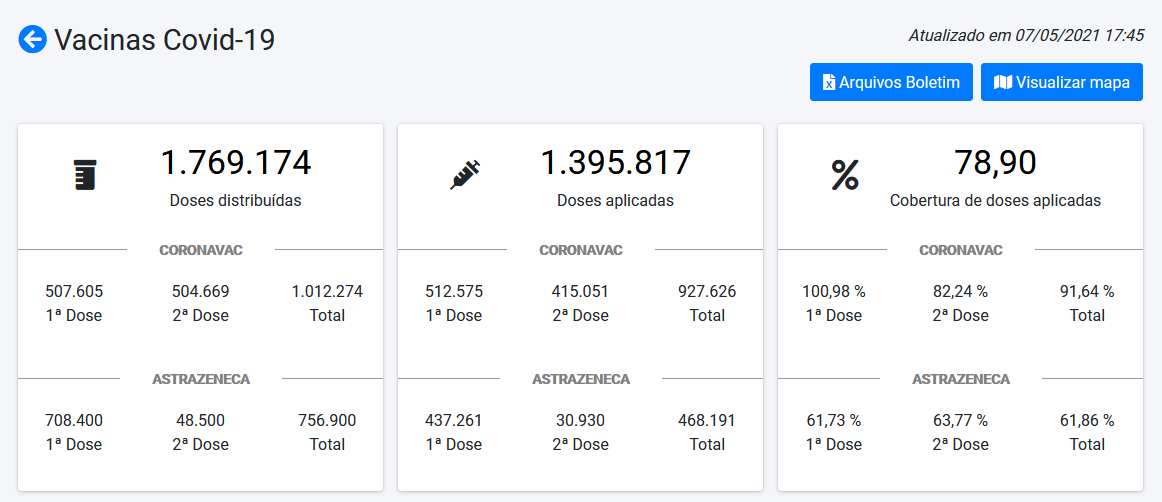Click the vaccine vial icon for doses distribuídas
This screenshot has width=1162, height=502.
coord(84,175)
